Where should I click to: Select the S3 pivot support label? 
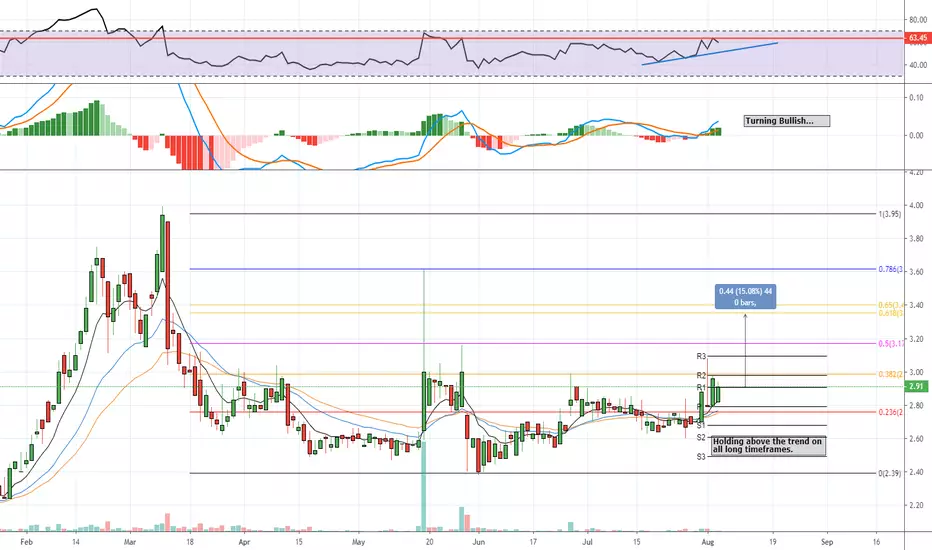[x=701, y=457]
